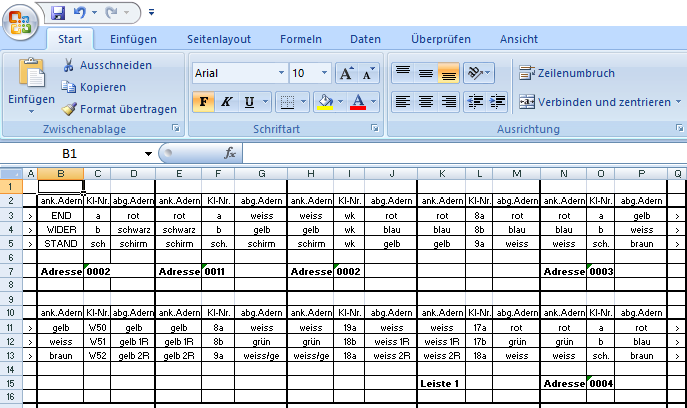Open the Redo history dropdown arrow
The height and width of the screenshot is (408, 687).
coord(126,13)
